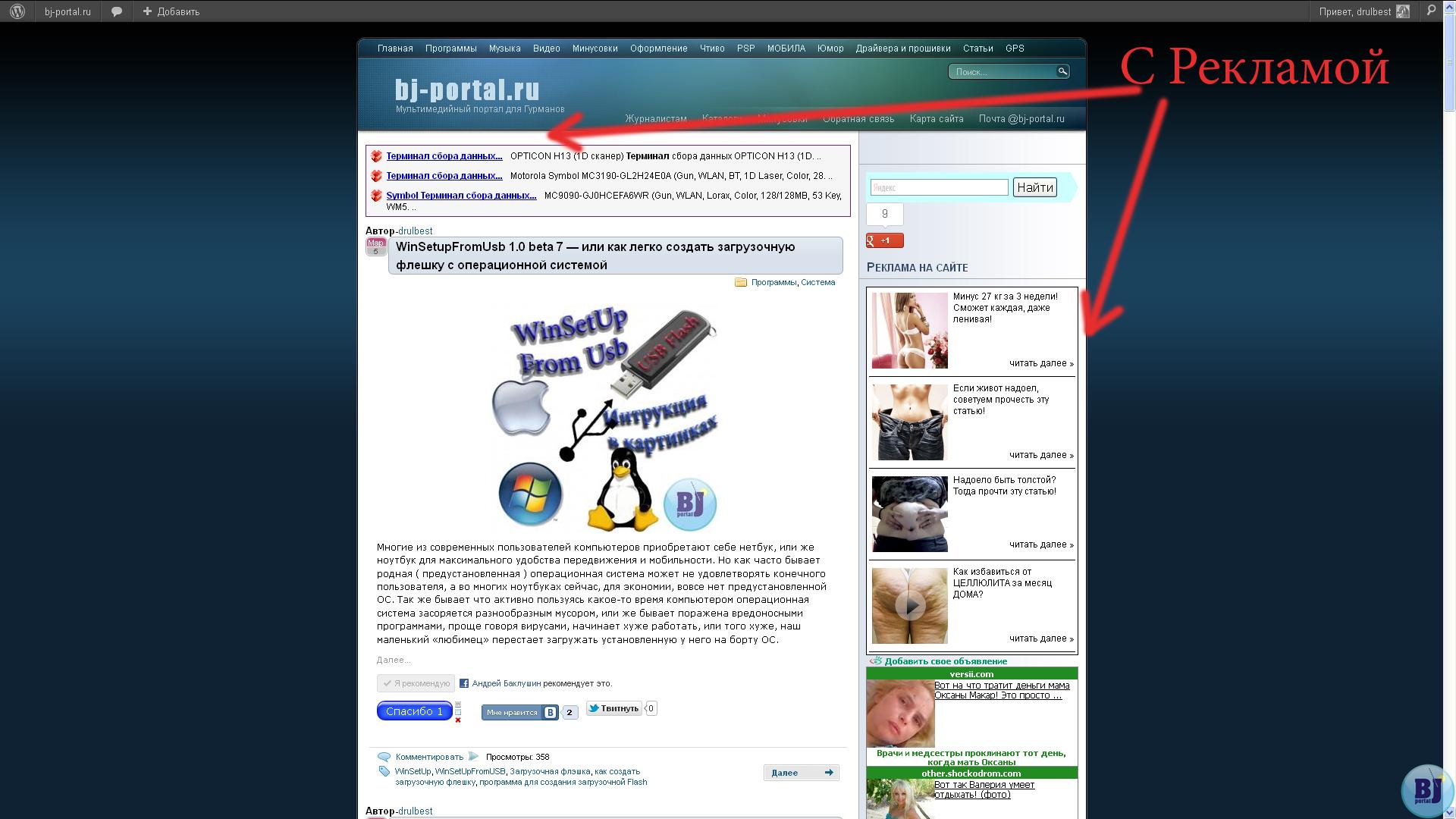Click the icon by Добавить свое объявление
This screenshot has width=1456, height=819.
tap(876, 661)
